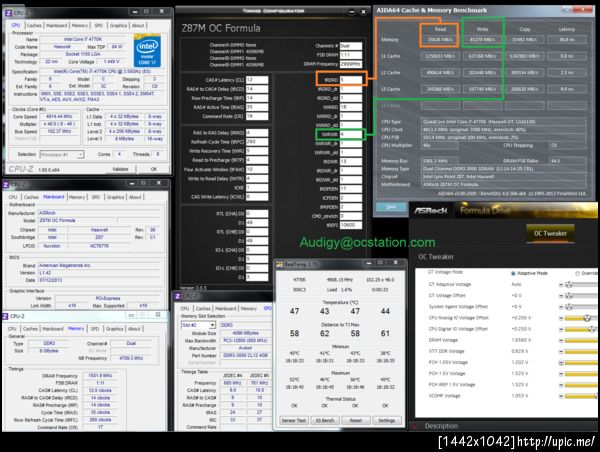600x452 pixels.
Task: Select Override mode for CPU Voltage Mode
Action: point(577,273)
